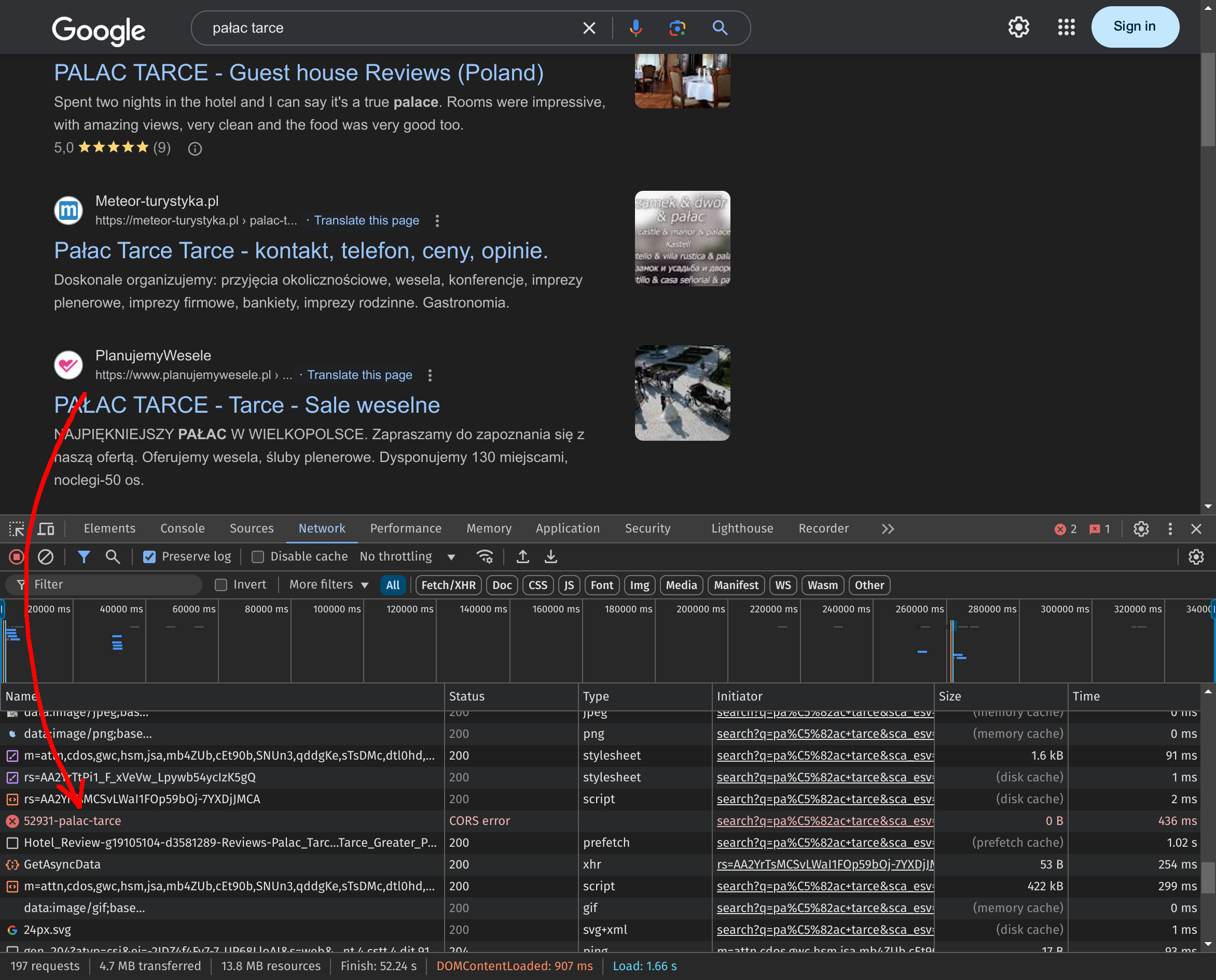Show more DevTools tabs chevron

887,529
